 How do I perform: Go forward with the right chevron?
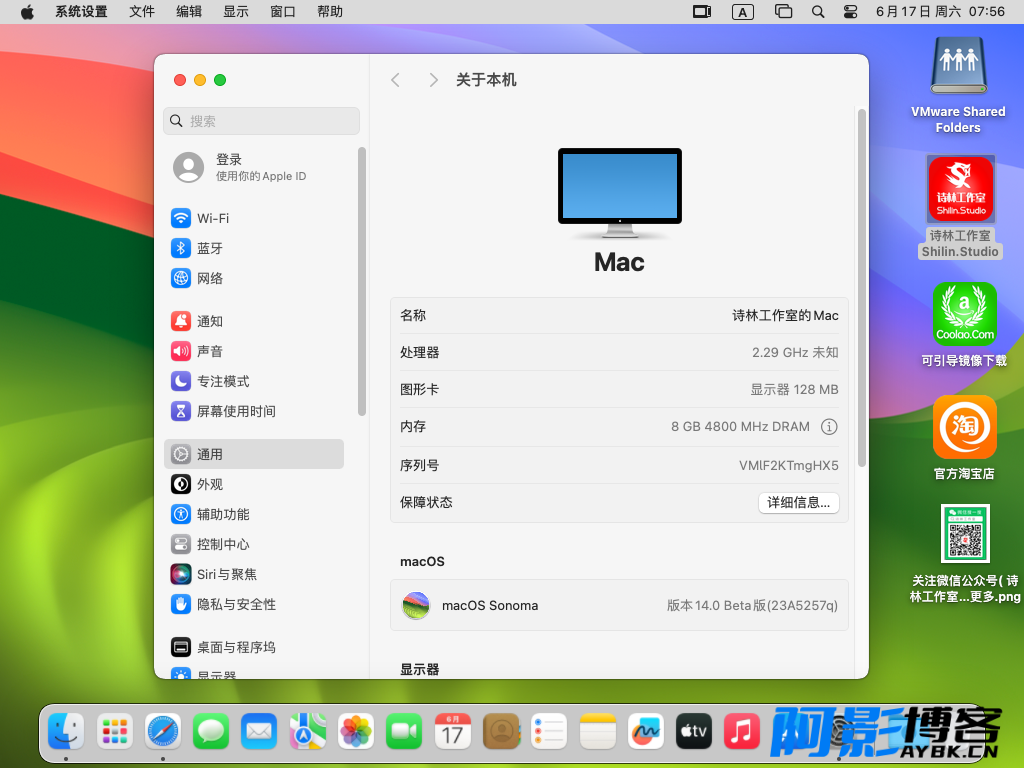coord(434,80)
